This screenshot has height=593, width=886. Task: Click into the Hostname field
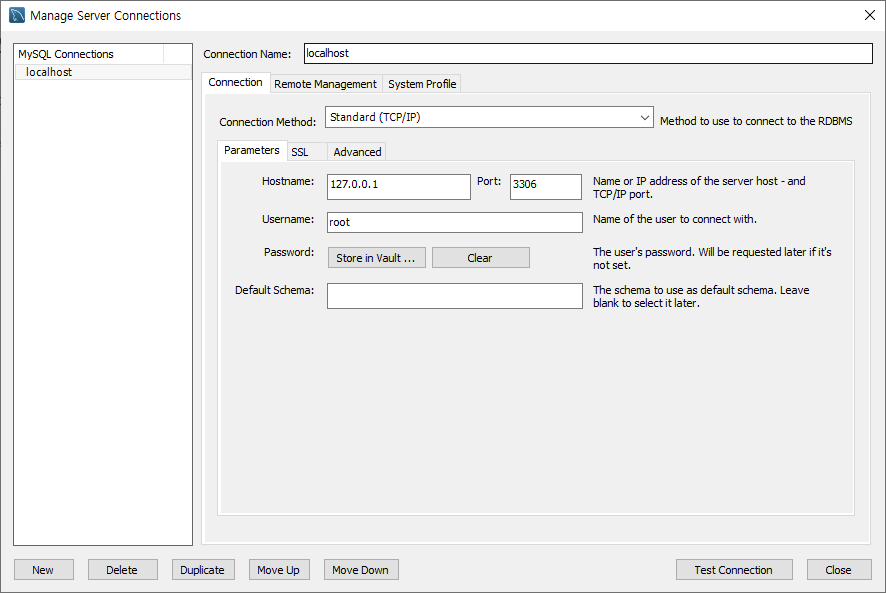click(398, 187)
